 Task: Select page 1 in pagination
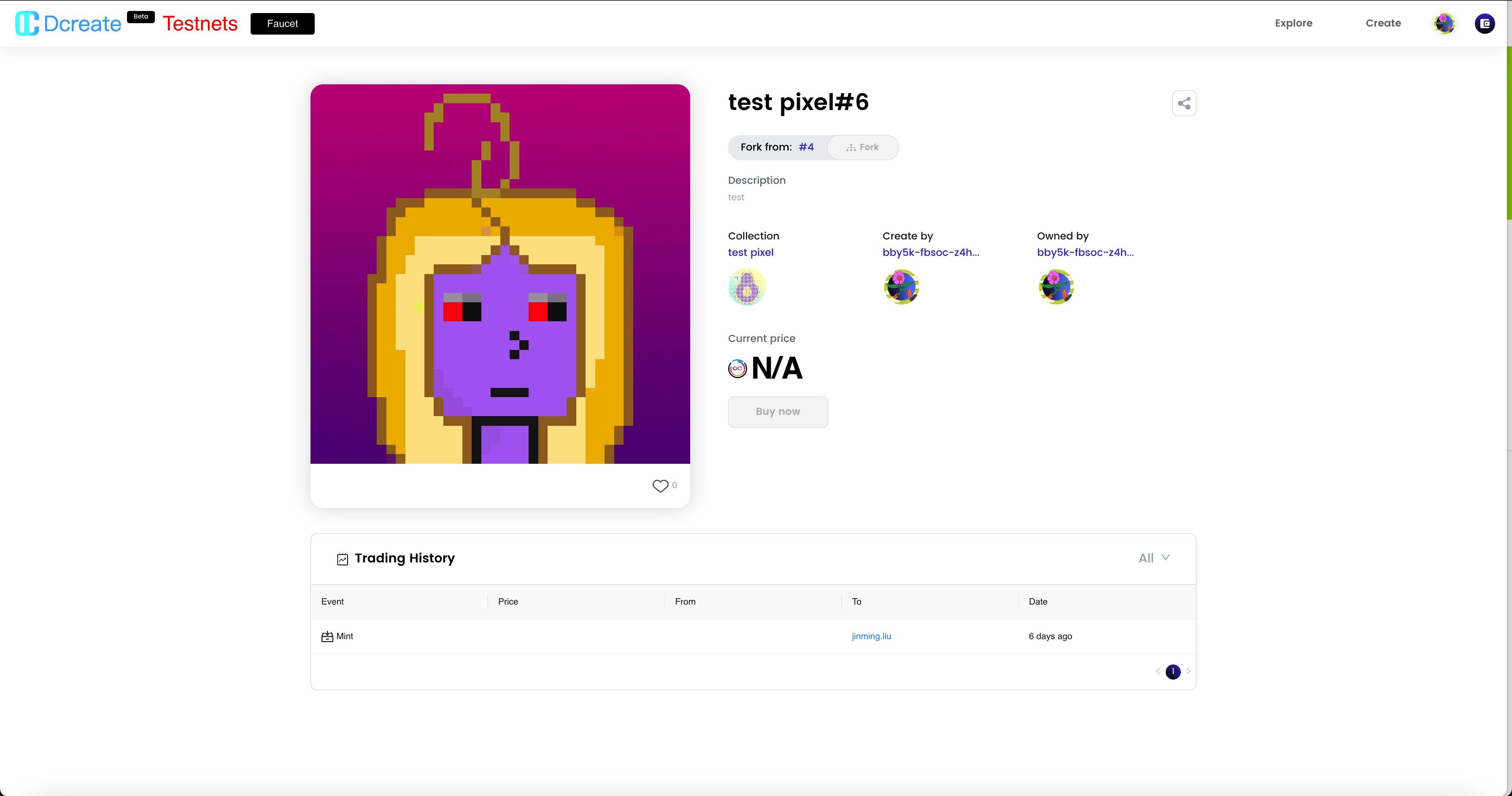pos(1173,671)
